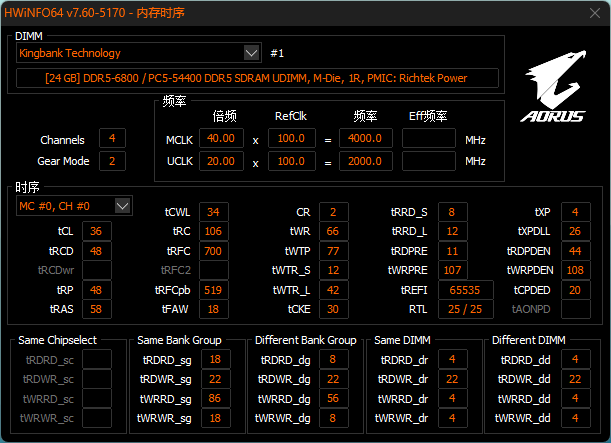This screenshot has height=443, width=611.
Task: Click the AORUS eagle logo
Action: click(x=553, y=86)
